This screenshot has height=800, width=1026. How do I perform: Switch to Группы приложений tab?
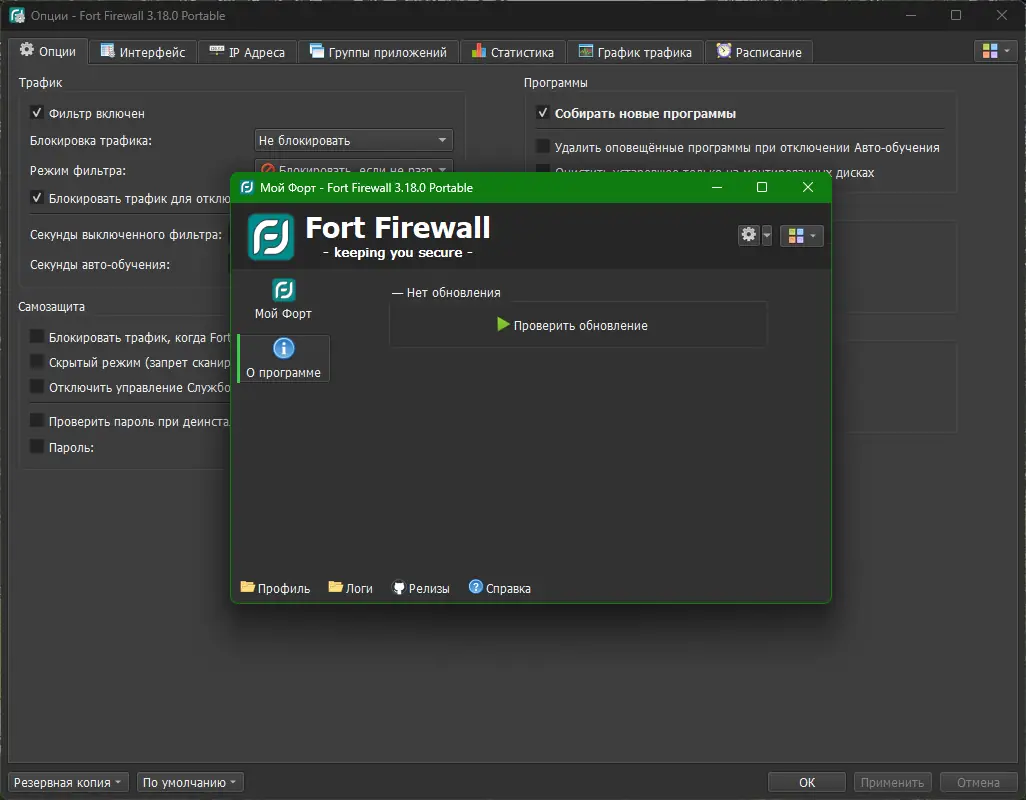click(378, 52)
